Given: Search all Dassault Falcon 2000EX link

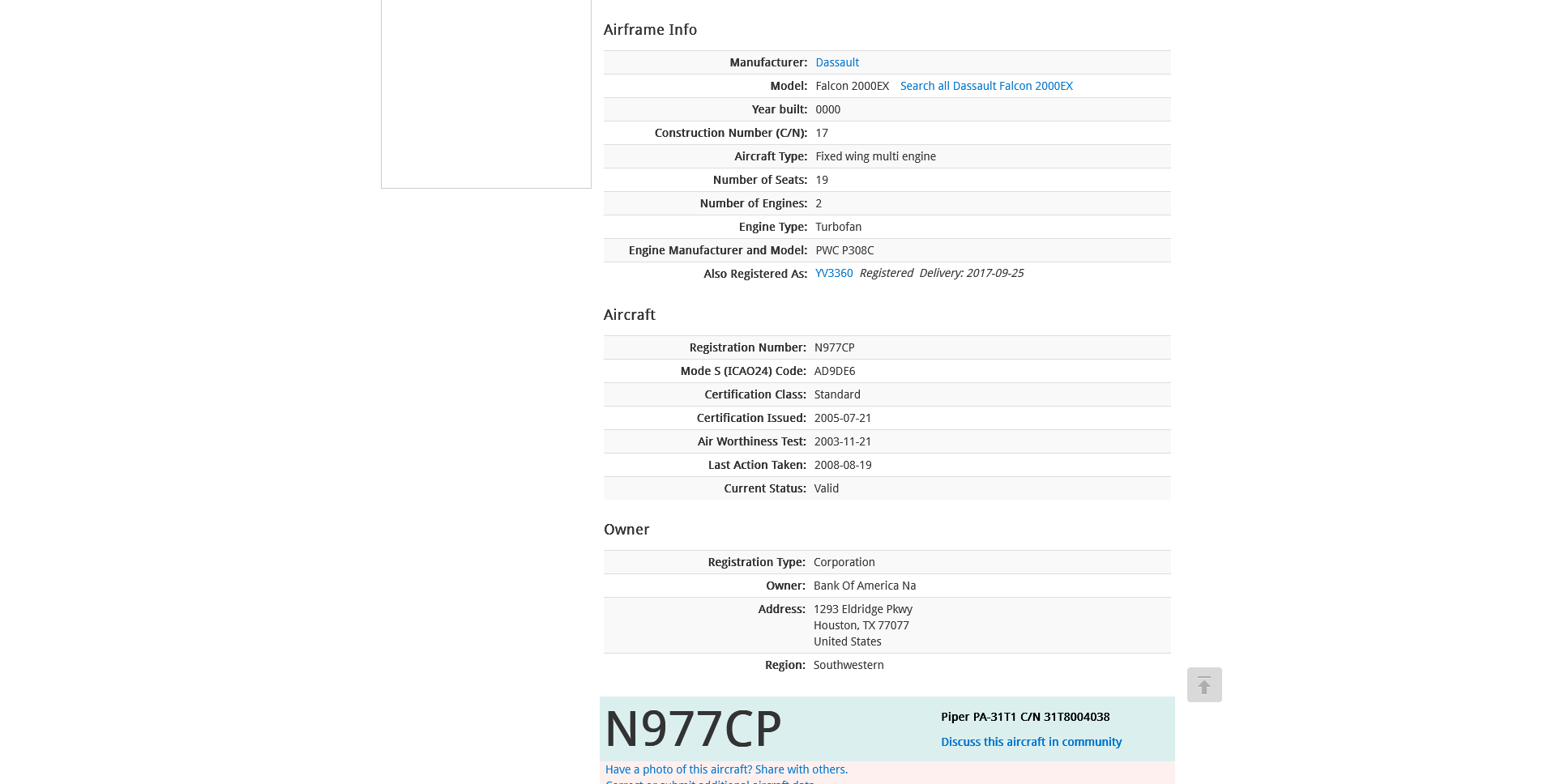Looking at the screenshot, I should (x=986, y=86).
